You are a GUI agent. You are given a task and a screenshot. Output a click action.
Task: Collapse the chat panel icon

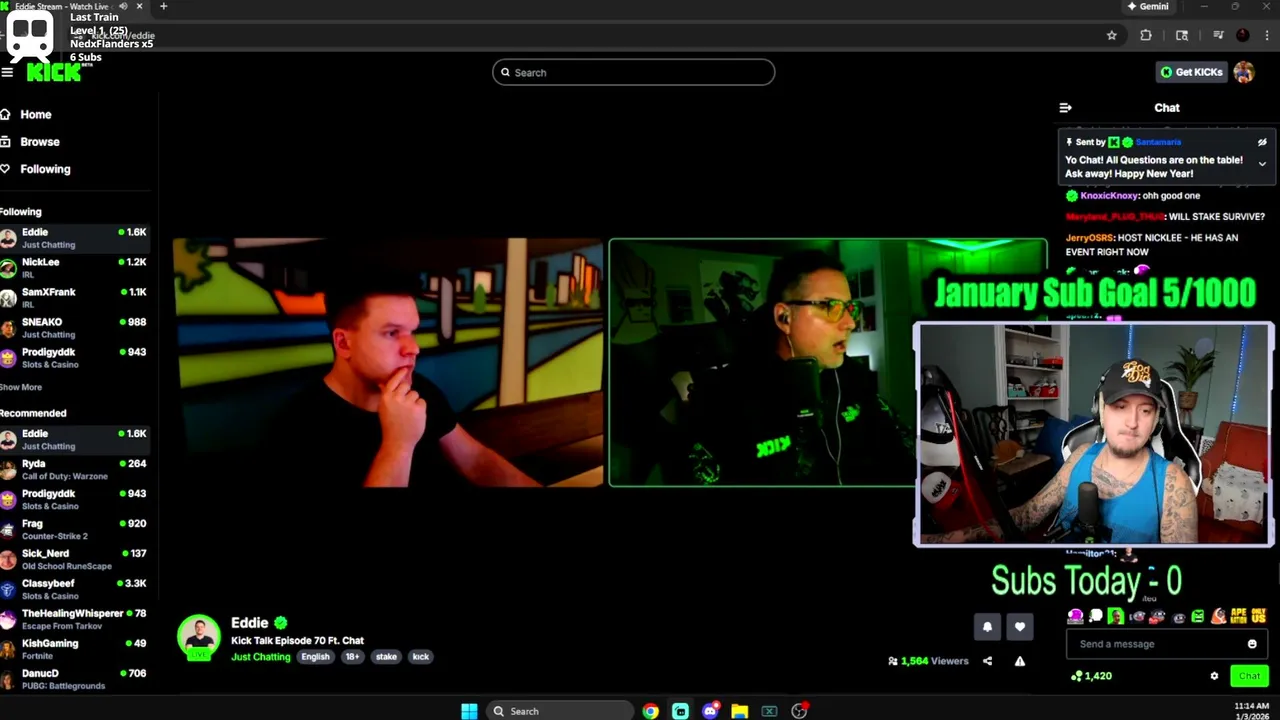pos(1065,108)
